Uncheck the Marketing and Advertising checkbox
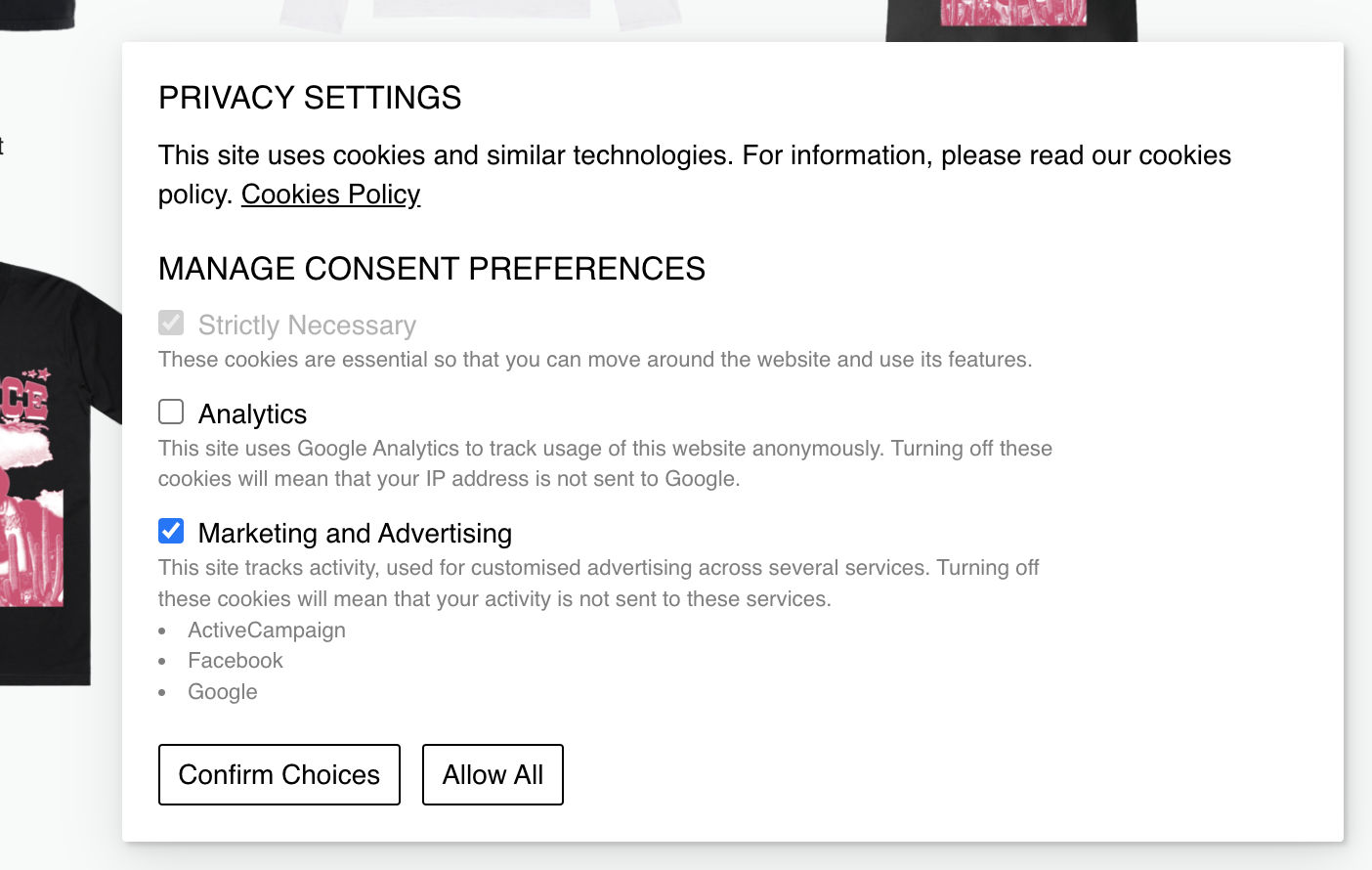The image size is (1372, 870). click(171, 531)
